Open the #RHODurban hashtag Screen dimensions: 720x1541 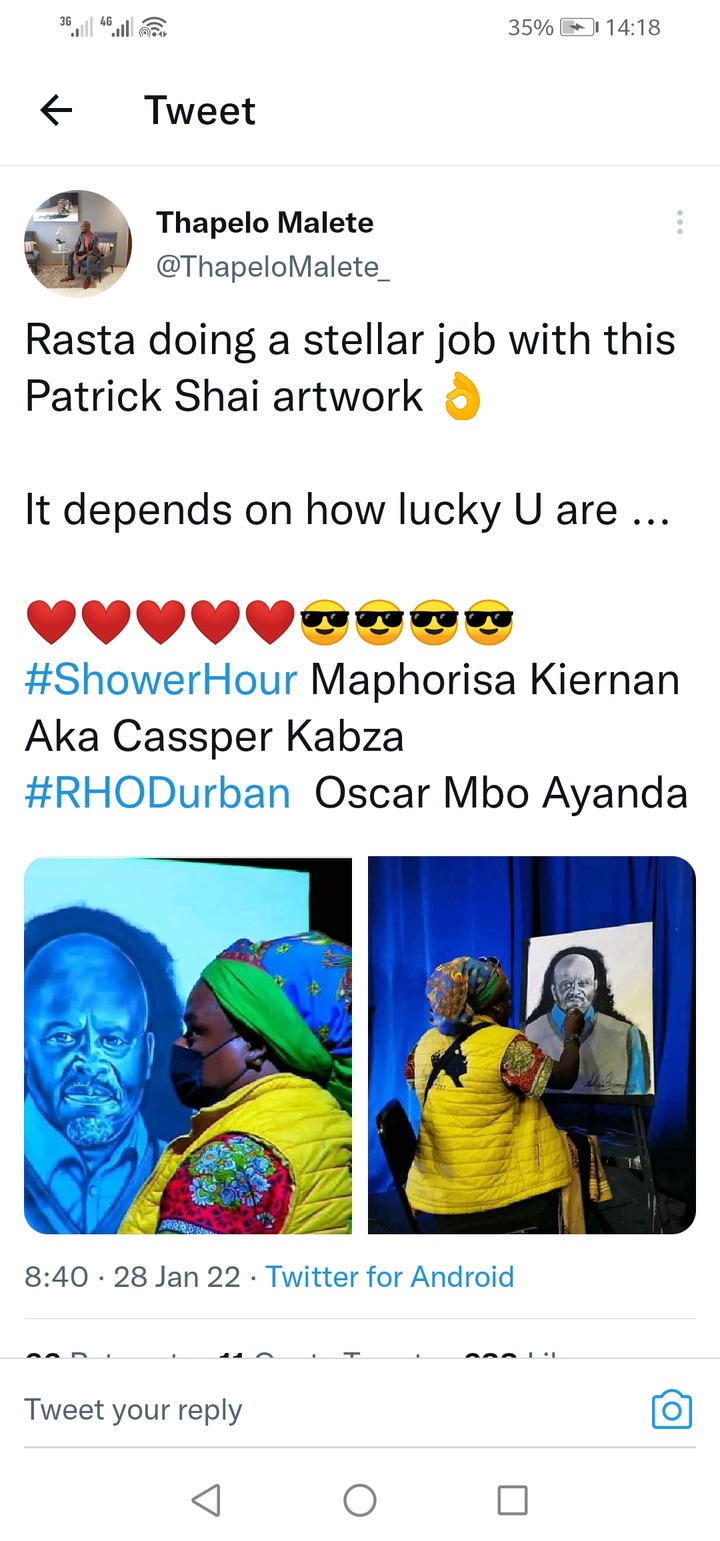coord(157,793)
